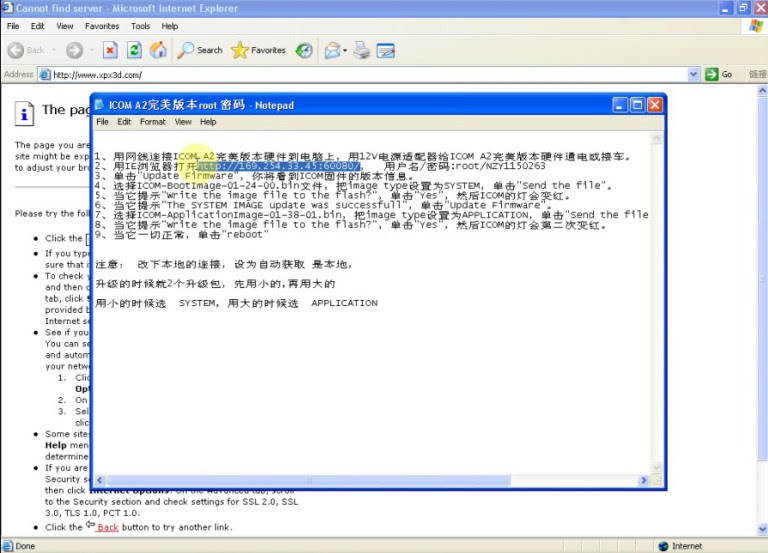
Task: Click the Mail envelope icon
Action: tap(333, 50)
